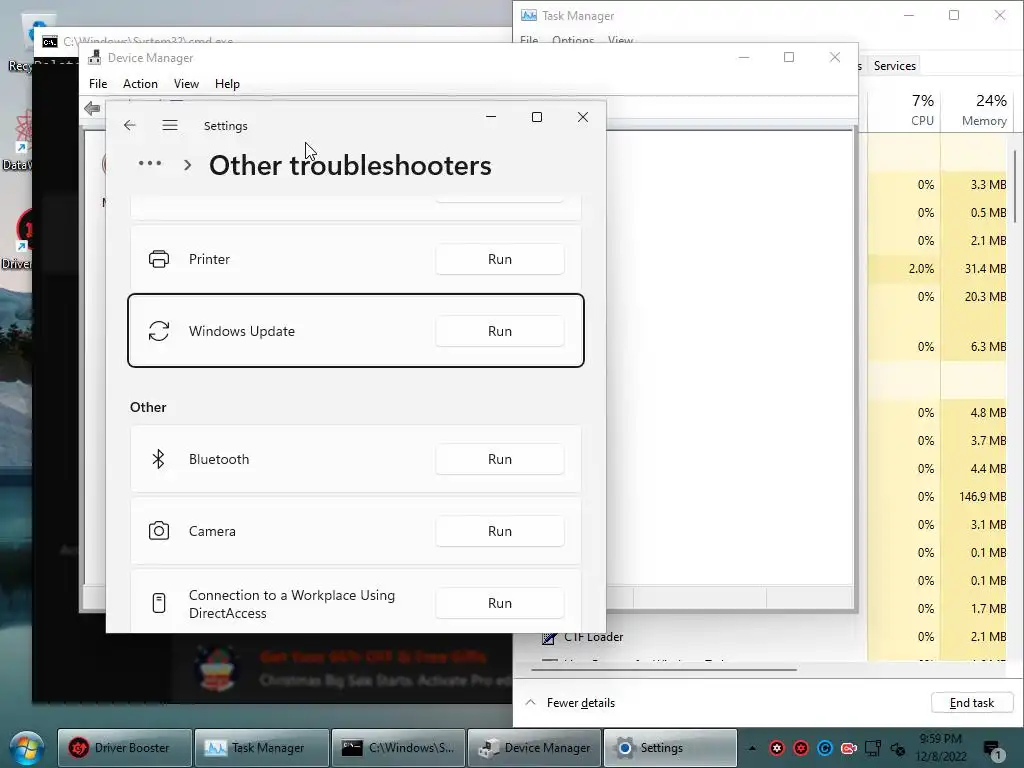Viewport: 1024px width, 768px height.
Task: Switch to Task Manager taskbar button
Action: (x=261, y=748)
